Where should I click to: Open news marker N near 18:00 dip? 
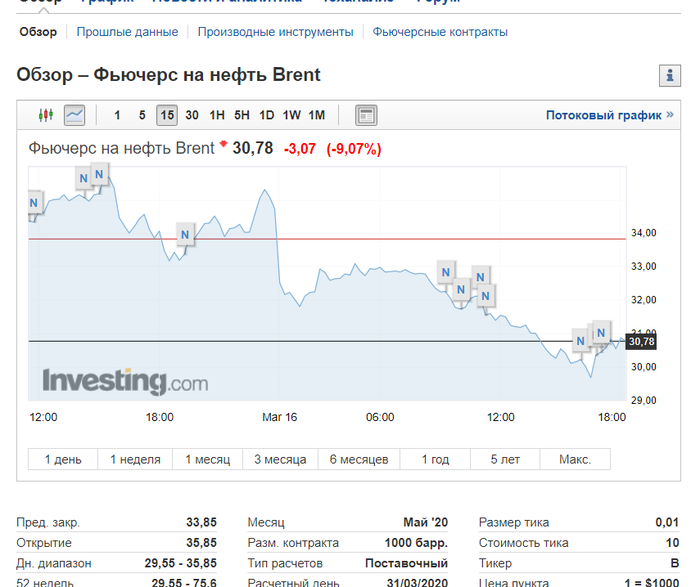[x=184, y=235]
